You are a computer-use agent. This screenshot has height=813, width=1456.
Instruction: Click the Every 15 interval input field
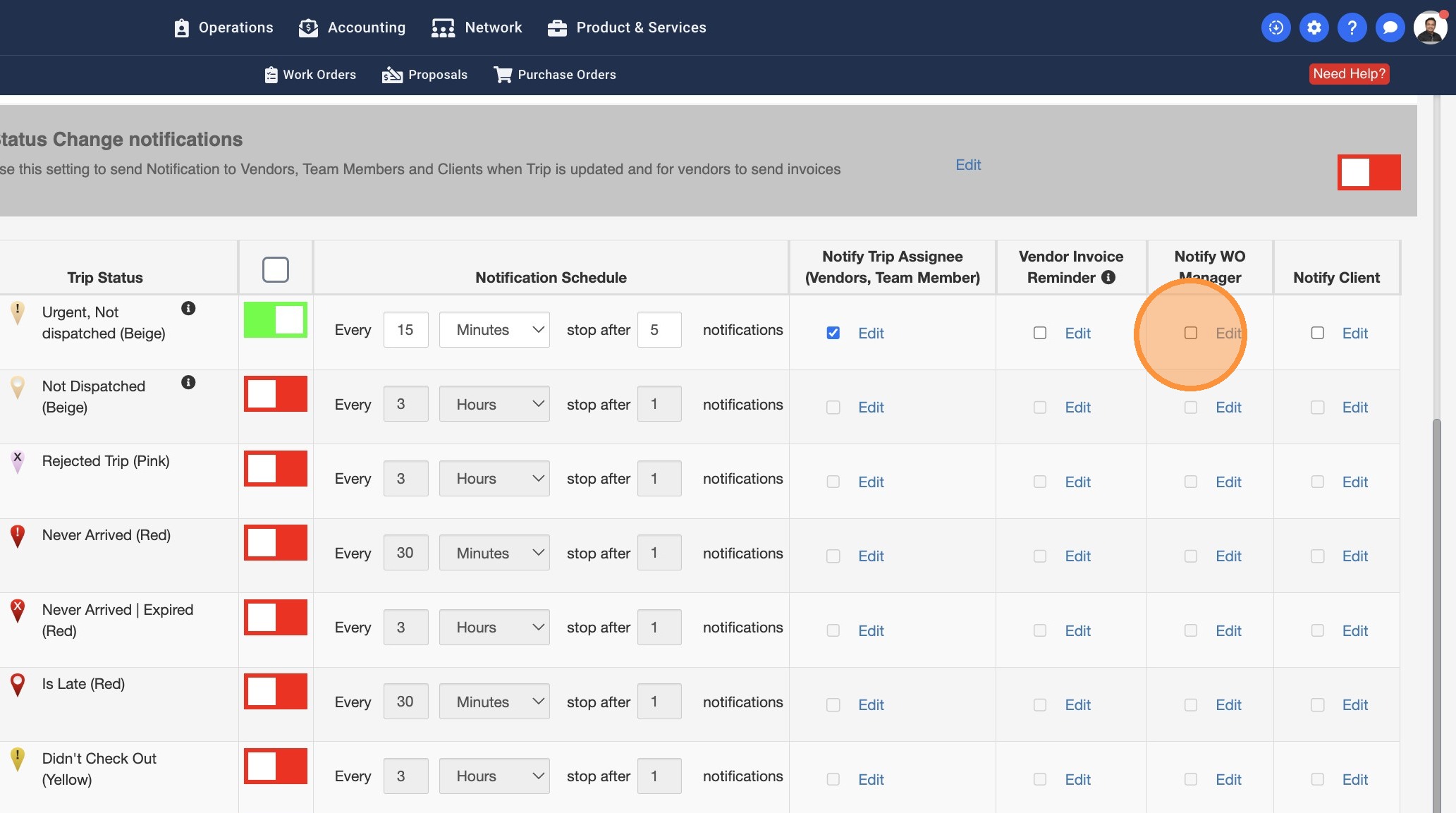point(405,329)
